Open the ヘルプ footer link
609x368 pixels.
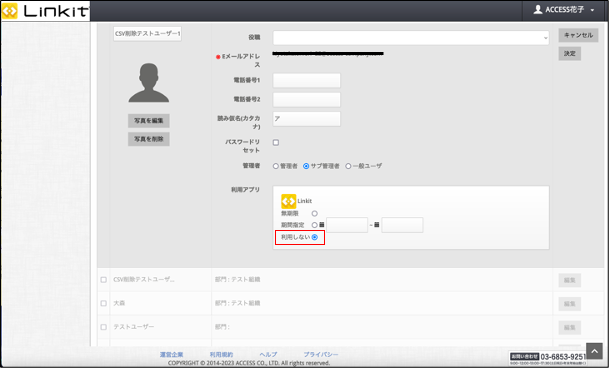coord(268,354)
